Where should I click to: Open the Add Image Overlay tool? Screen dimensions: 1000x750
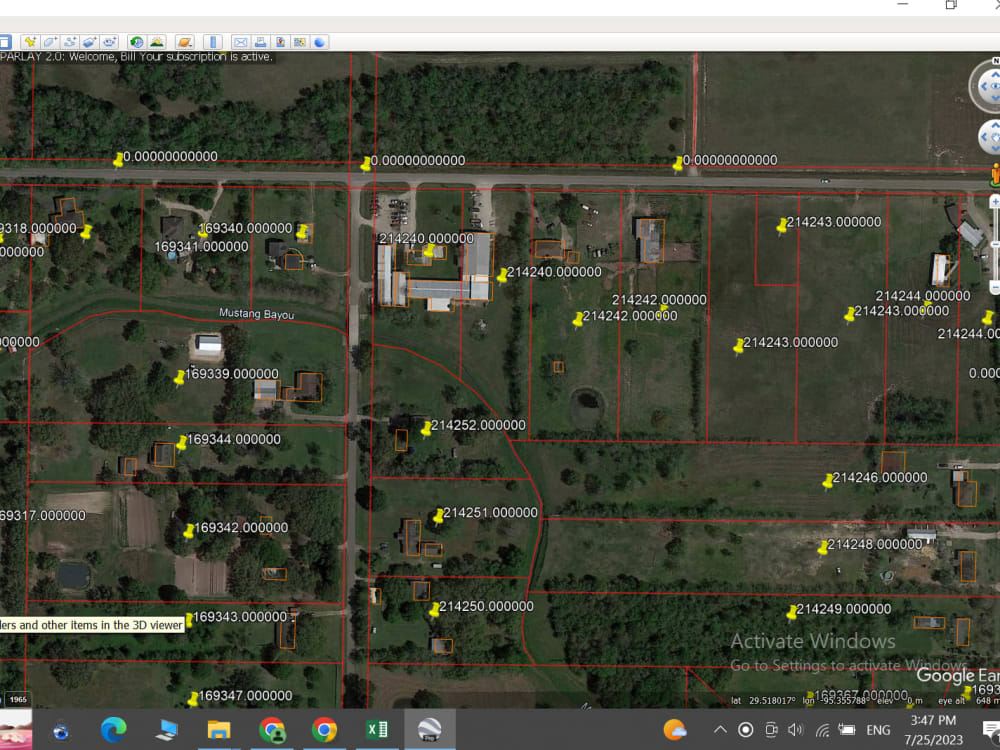click(x=88, y=42)
